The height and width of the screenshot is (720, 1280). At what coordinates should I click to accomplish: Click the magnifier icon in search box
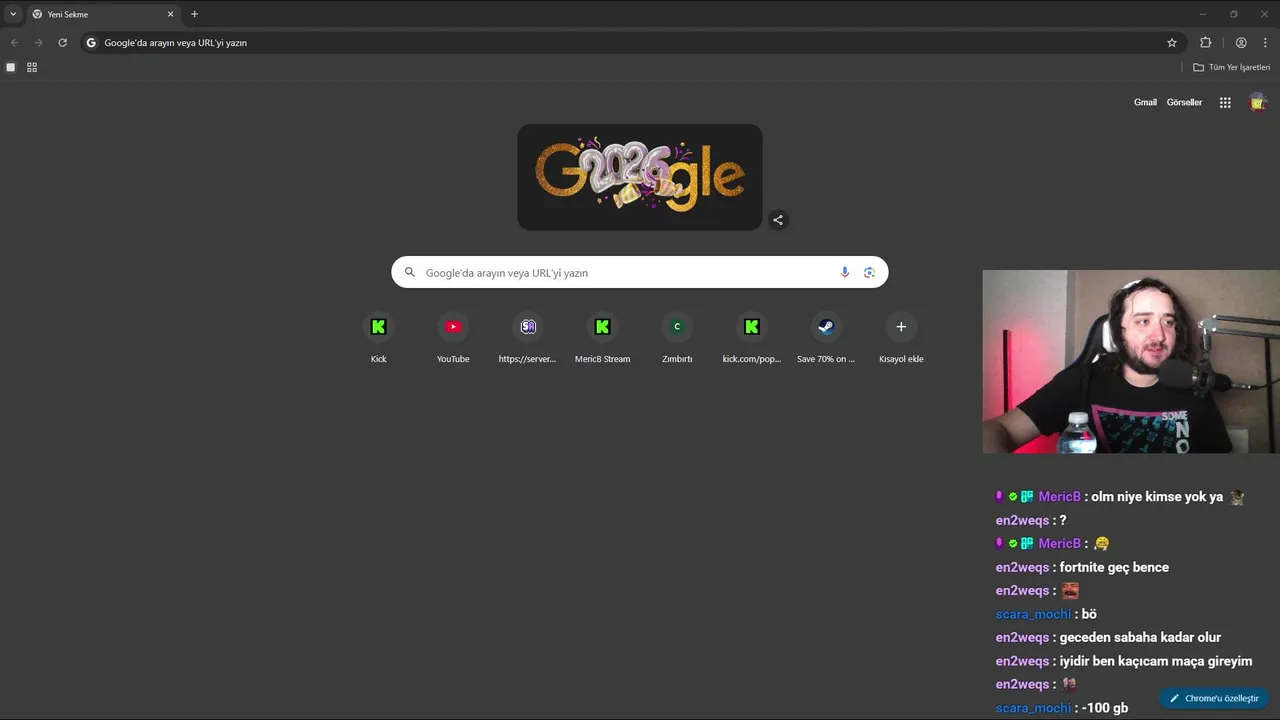409,272
